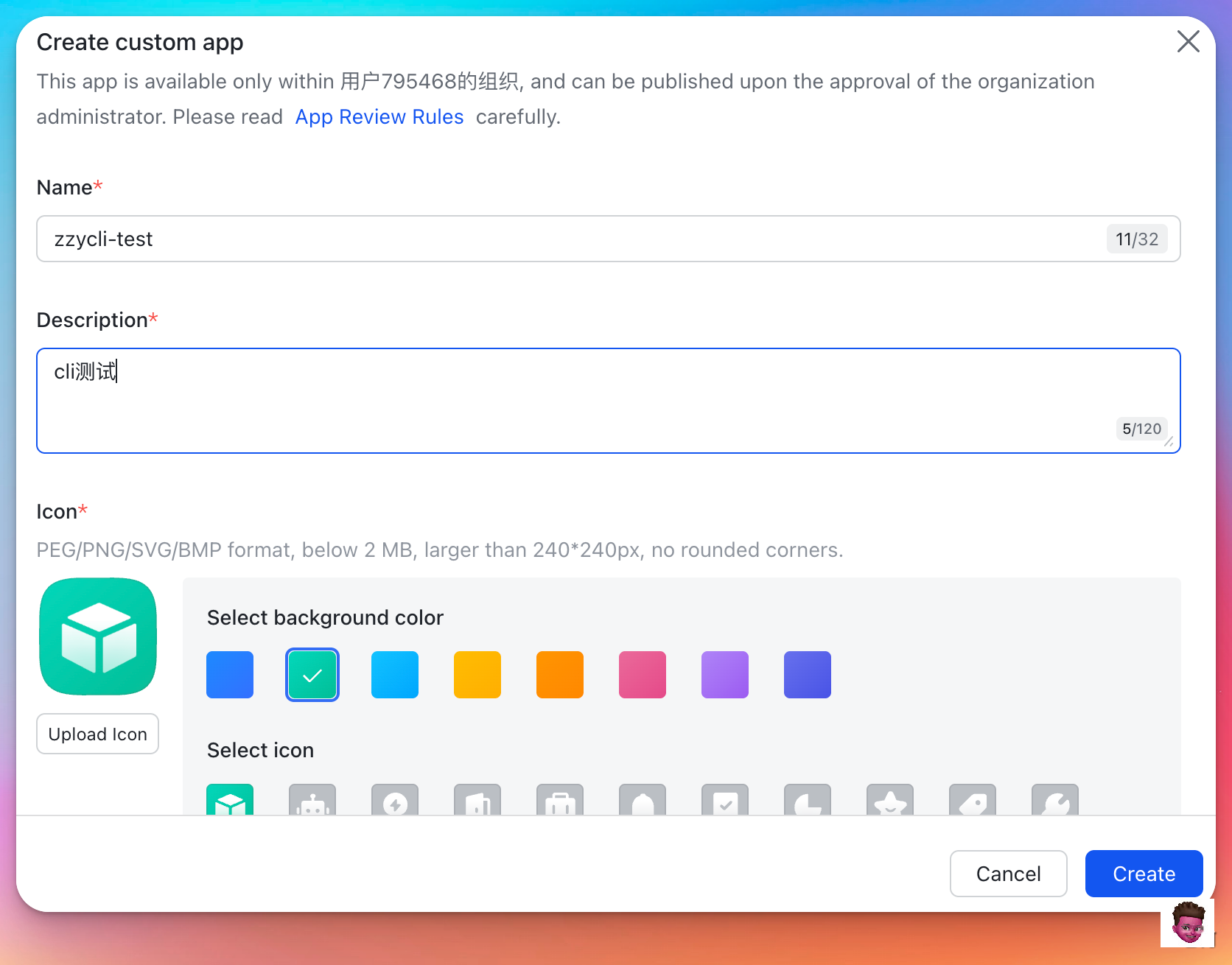This screenshot has height=965, width=1232.
Task: Select the robot icon option
Action: (312, 799)
